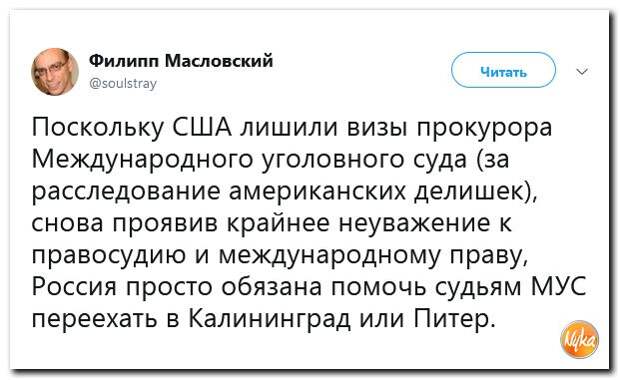The image size is (620, 380).
Task: Click the word Питер ending the tweet
Action: pos(454,318)
